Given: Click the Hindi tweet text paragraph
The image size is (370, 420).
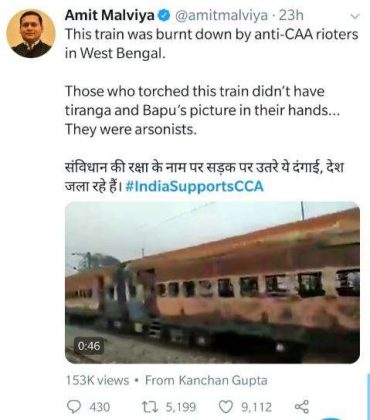Looking at the screenshot, I should pyautogui.click(x=204, y=176).
